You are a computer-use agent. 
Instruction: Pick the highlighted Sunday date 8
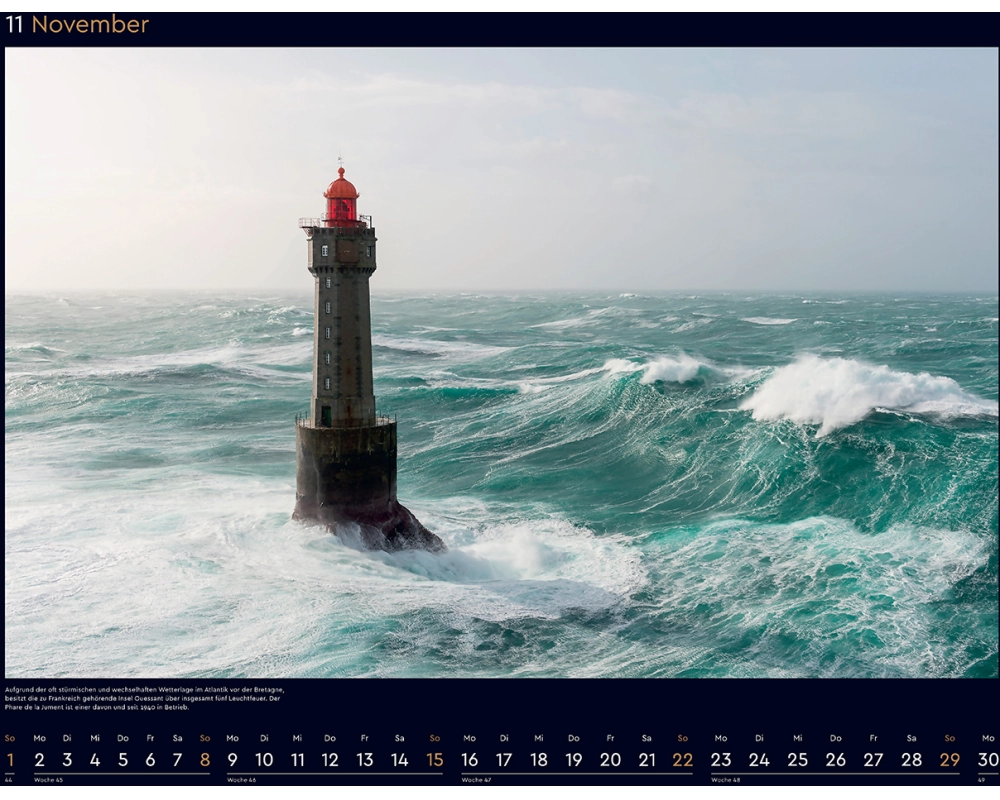pos(205,760)
